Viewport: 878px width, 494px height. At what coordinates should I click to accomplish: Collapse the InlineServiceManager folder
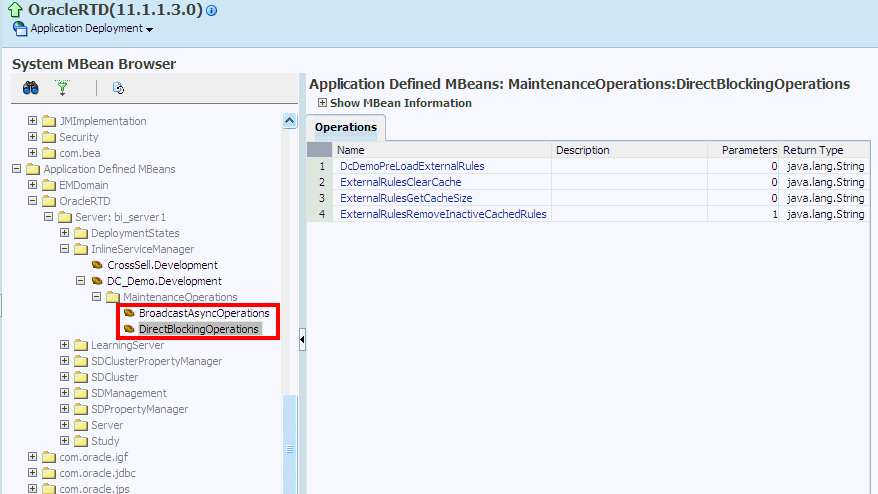(64, 248)
